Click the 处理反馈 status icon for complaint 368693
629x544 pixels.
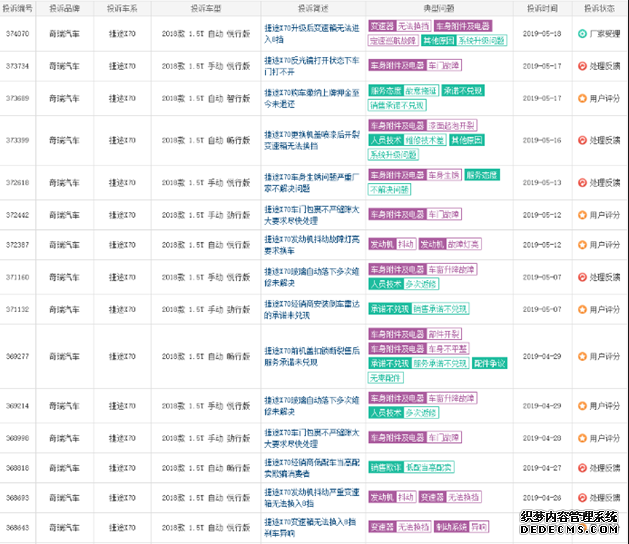click(582, 498)
